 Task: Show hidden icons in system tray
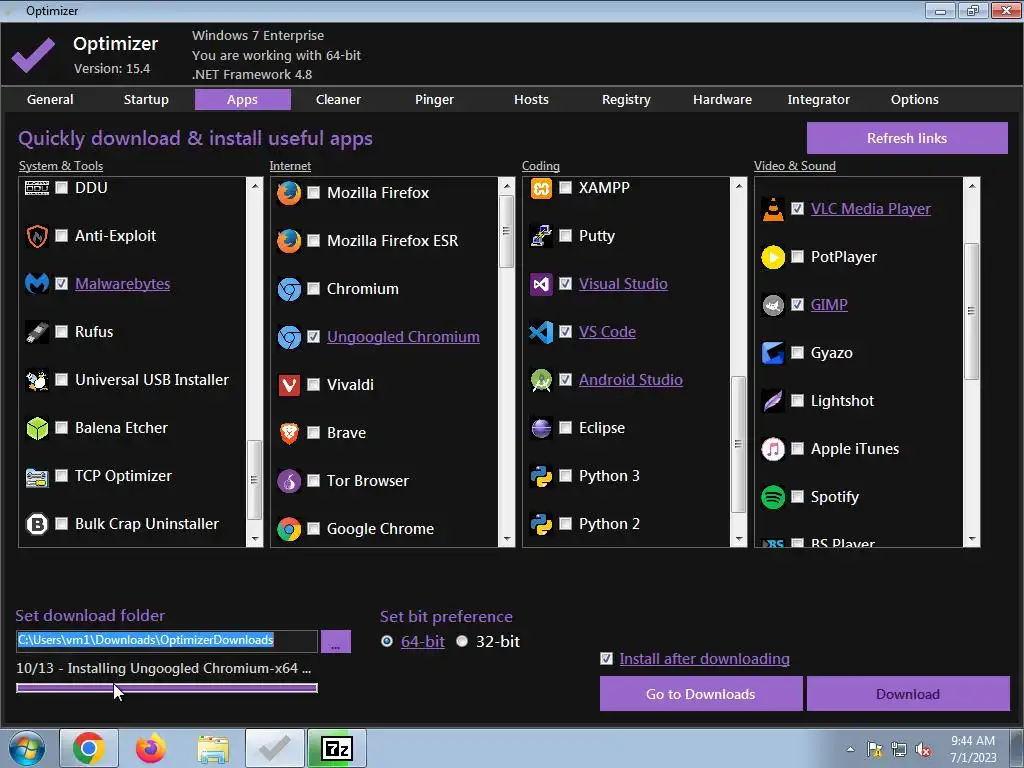[x=850, y=749]
